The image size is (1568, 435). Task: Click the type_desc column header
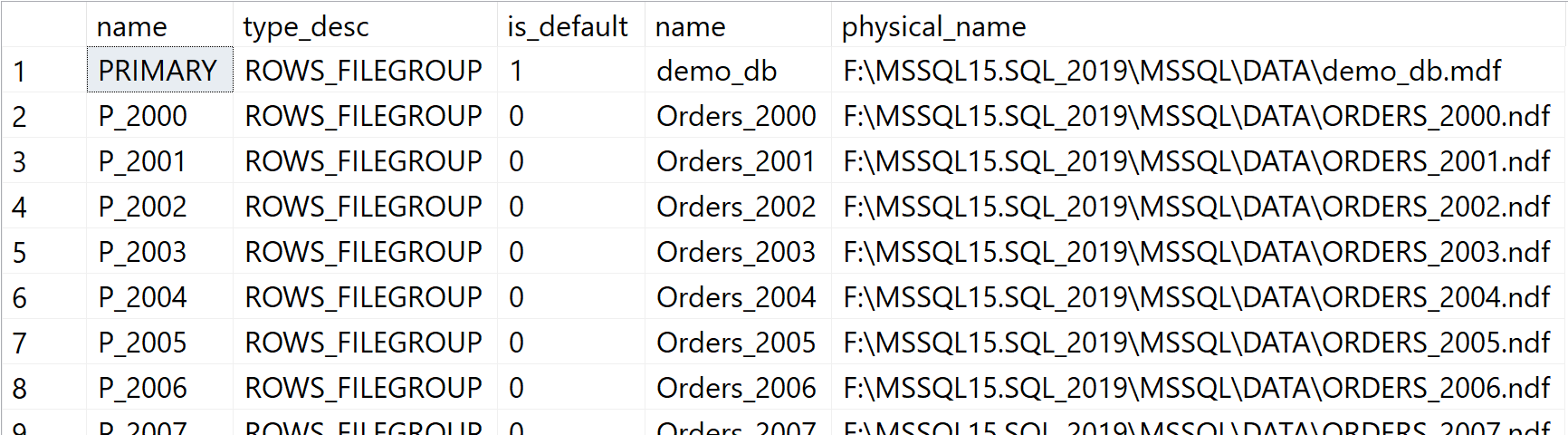(365, 24)
